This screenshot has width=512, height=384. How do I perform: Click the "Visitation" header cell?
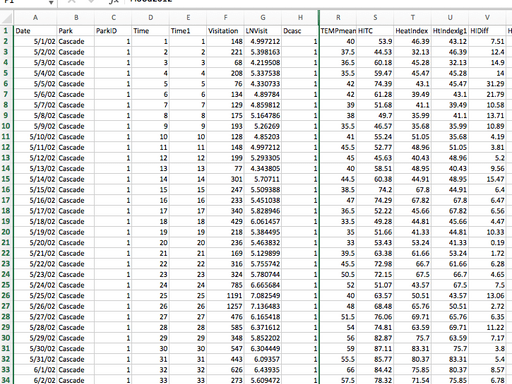pyautogui.click(x=225, y=31)
